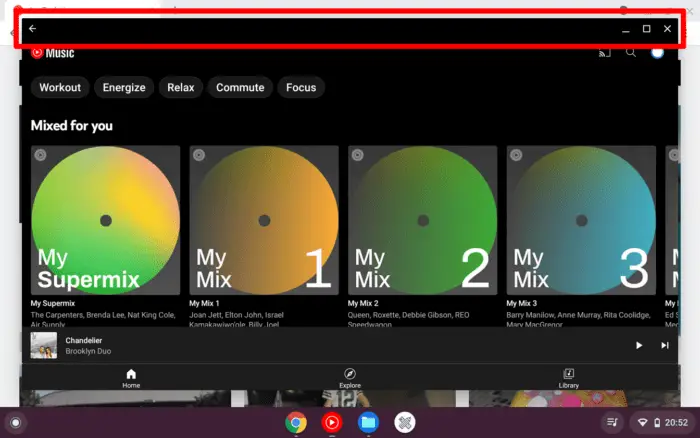Open the Files app from the shelf

[368, 422]
